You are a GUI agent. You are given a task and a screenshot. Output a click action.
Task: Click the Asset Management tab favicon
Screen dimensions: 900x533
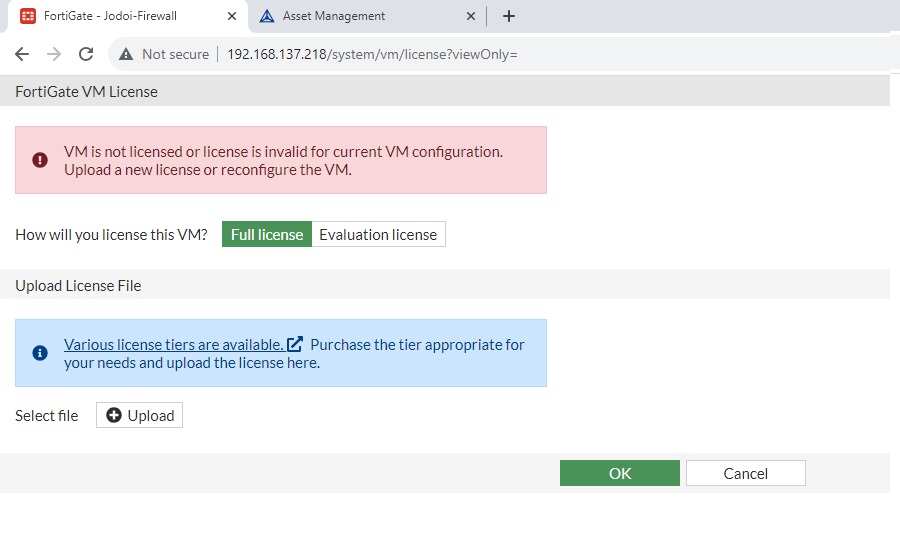pos(267,16)
